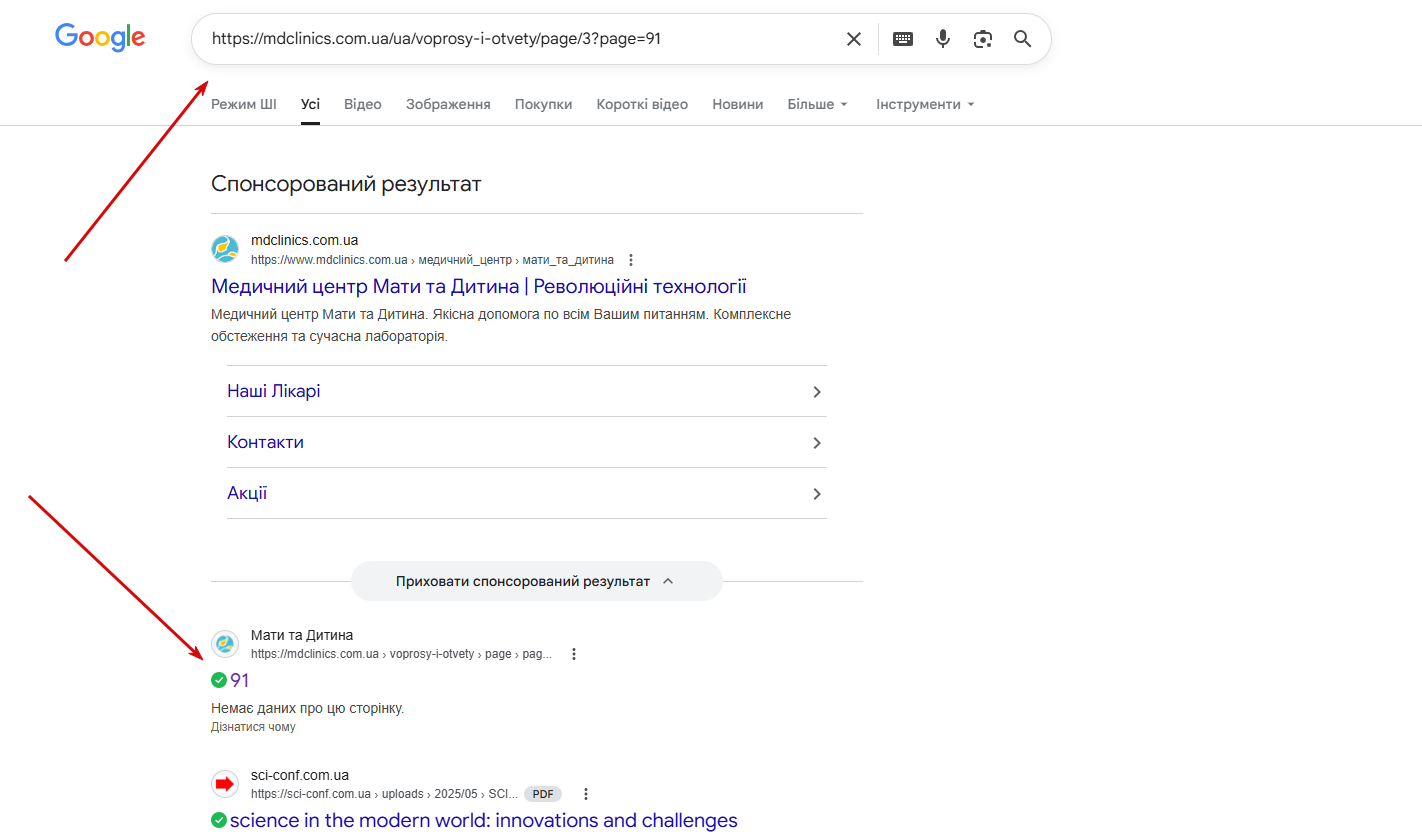This screenshot has width=1422, height=839.
Task: Click sci-conf.com.ua red arrow favicon
Action: click(x=225, y=784)
